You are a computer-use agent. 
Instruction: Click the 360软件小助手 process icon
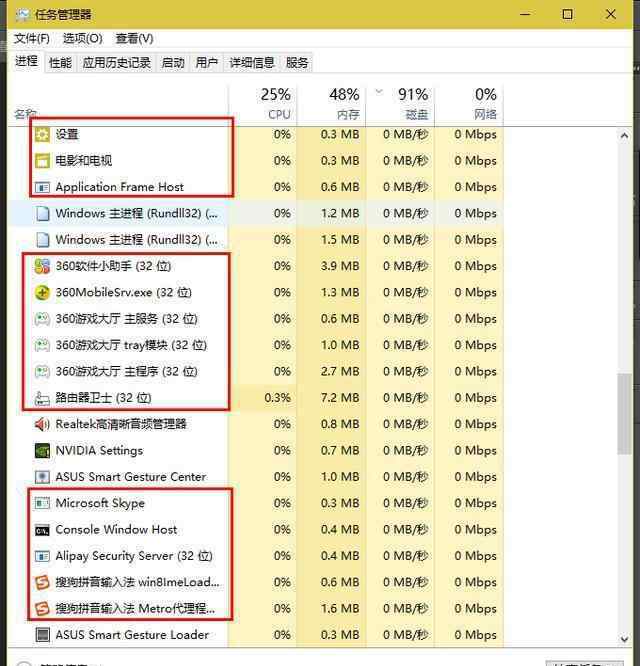(x=42, y=266)
